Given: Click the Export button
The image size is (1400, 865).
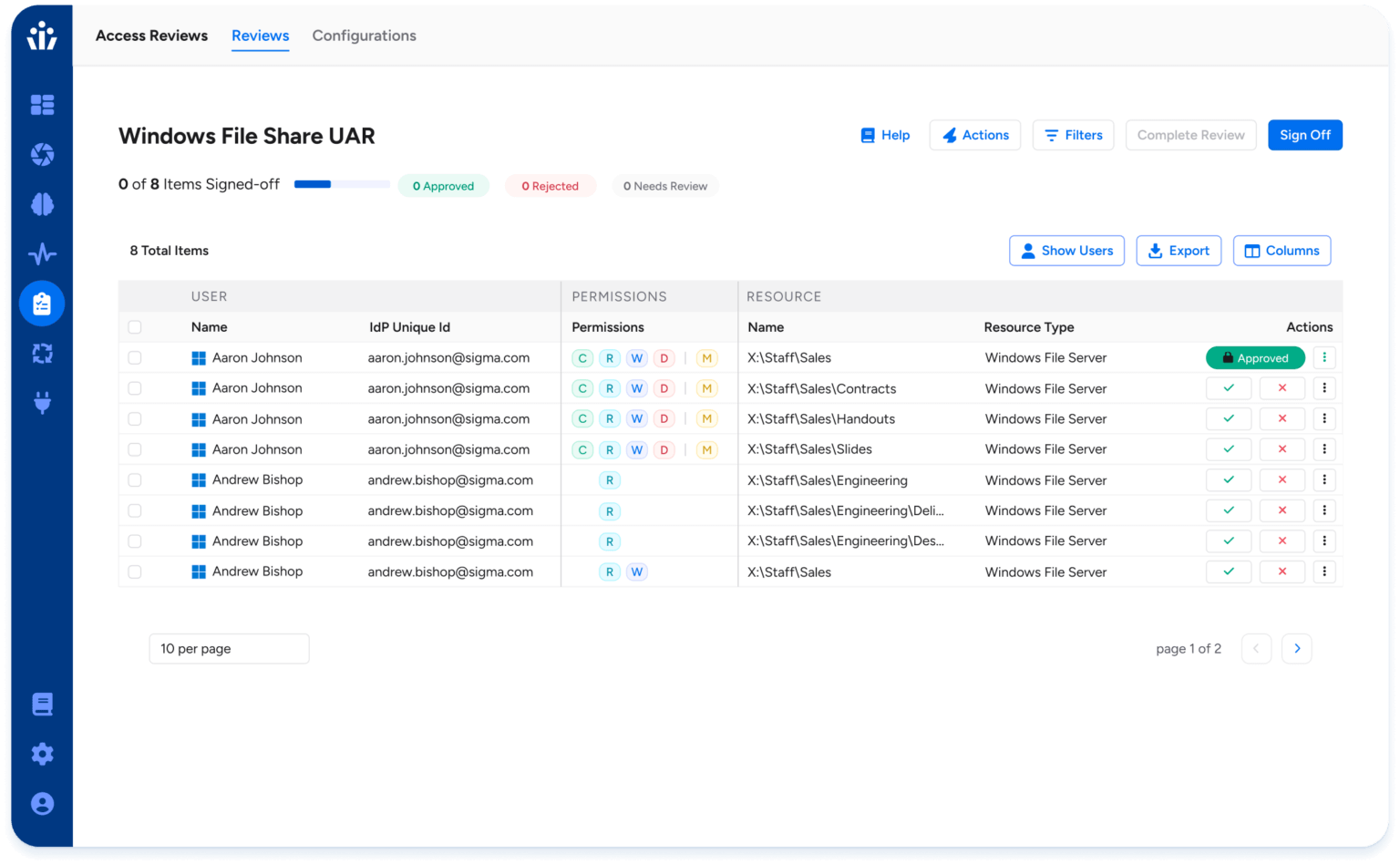Looking at the screenshot, I should coord(1178,251).
